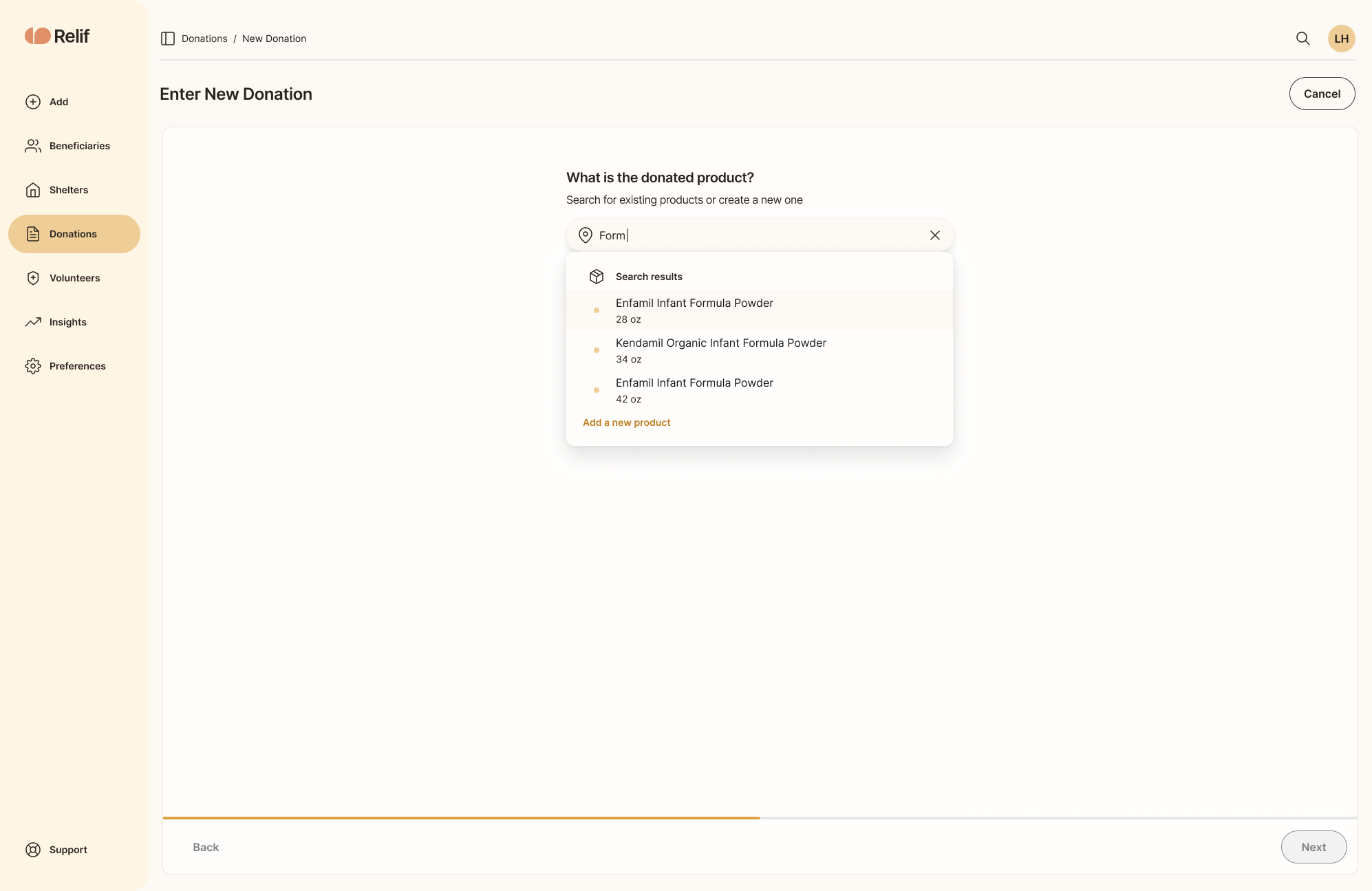Screen dimensions: 1372x891
Task: Click the Search results heading
Action: pos(649,277)
